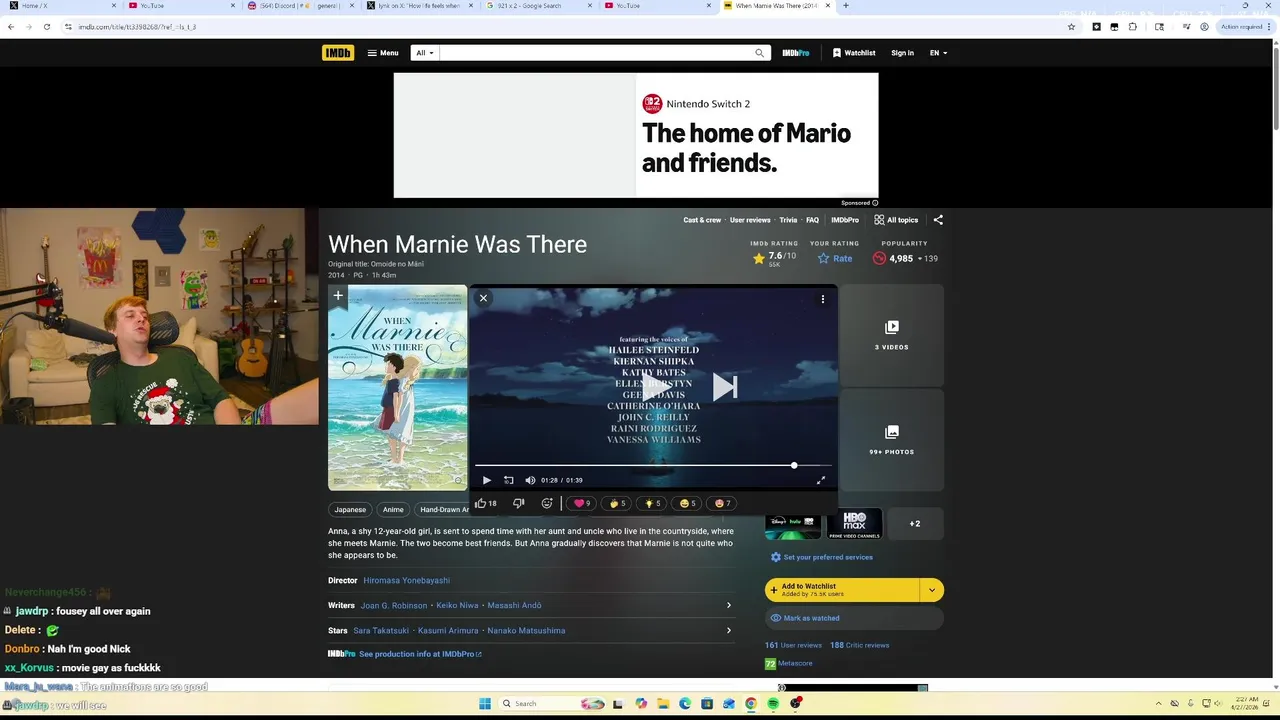
Task: Mute the trailer with the volume icon
Action: pyautogui.click(x=530, y=480)
